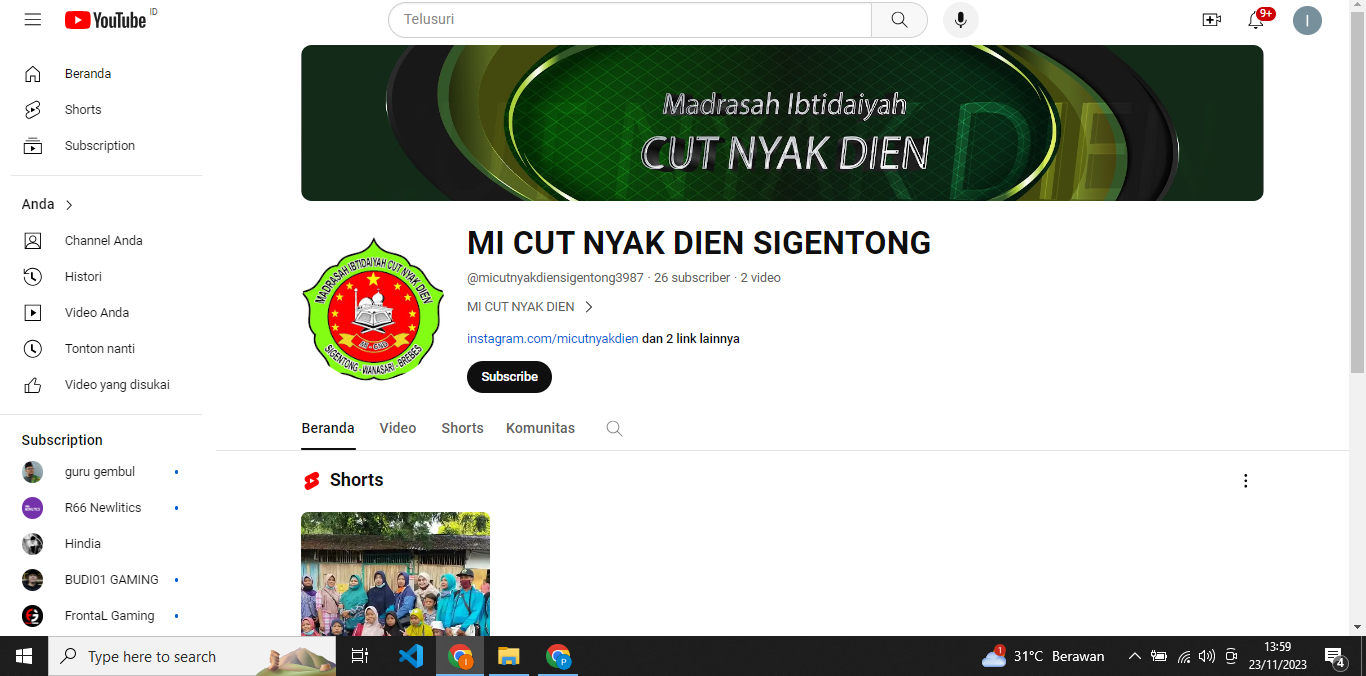Open the Create video icon
Screen dimensions: 1366x676
point(1212,20)
